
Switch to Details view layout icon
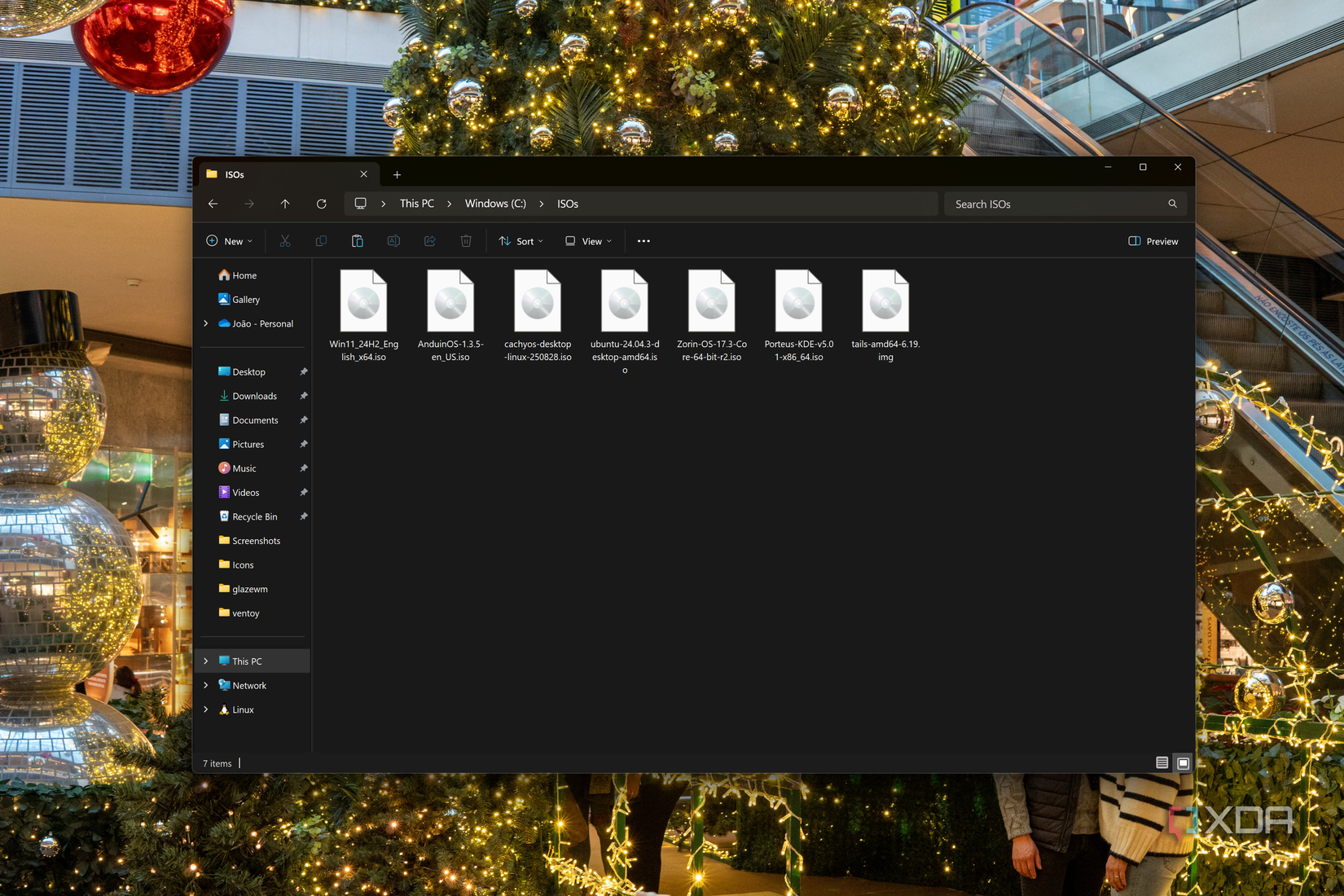point(1162,763)
